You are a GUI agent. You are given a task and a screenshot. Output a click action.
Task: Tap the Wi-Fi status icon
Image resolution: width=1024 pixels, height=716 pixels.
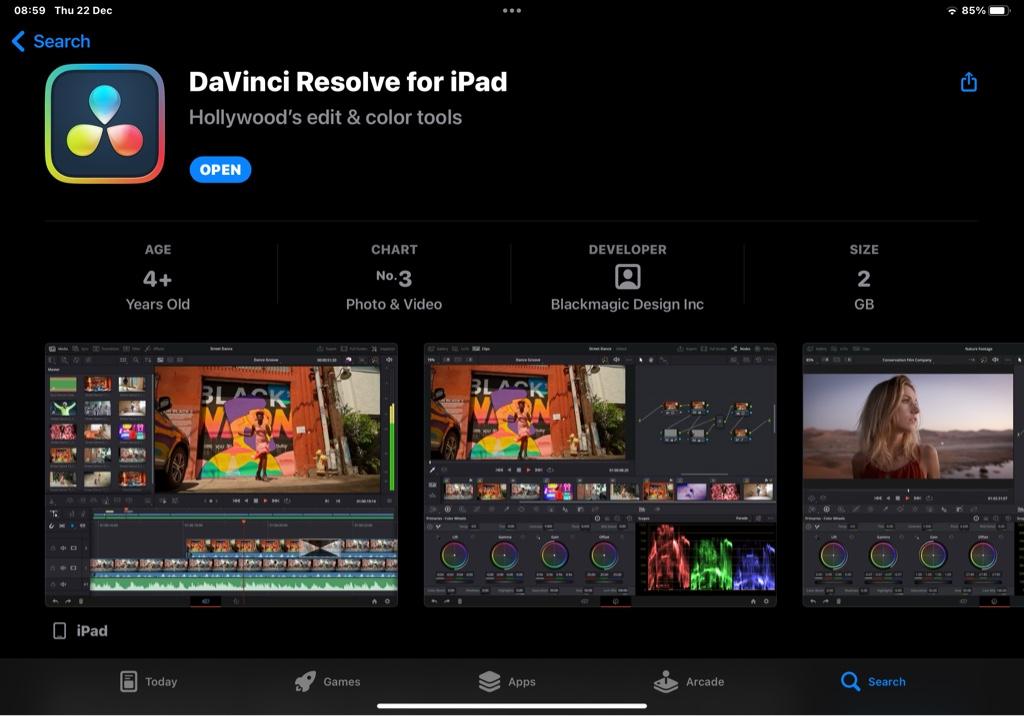(x=952, y=11)
